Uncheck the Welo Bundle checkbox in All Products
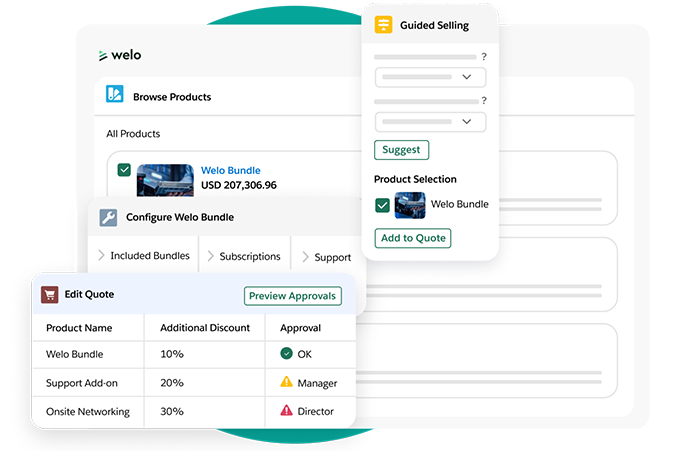Viewport: 676px width, 451px height. (x=124, y=170)
